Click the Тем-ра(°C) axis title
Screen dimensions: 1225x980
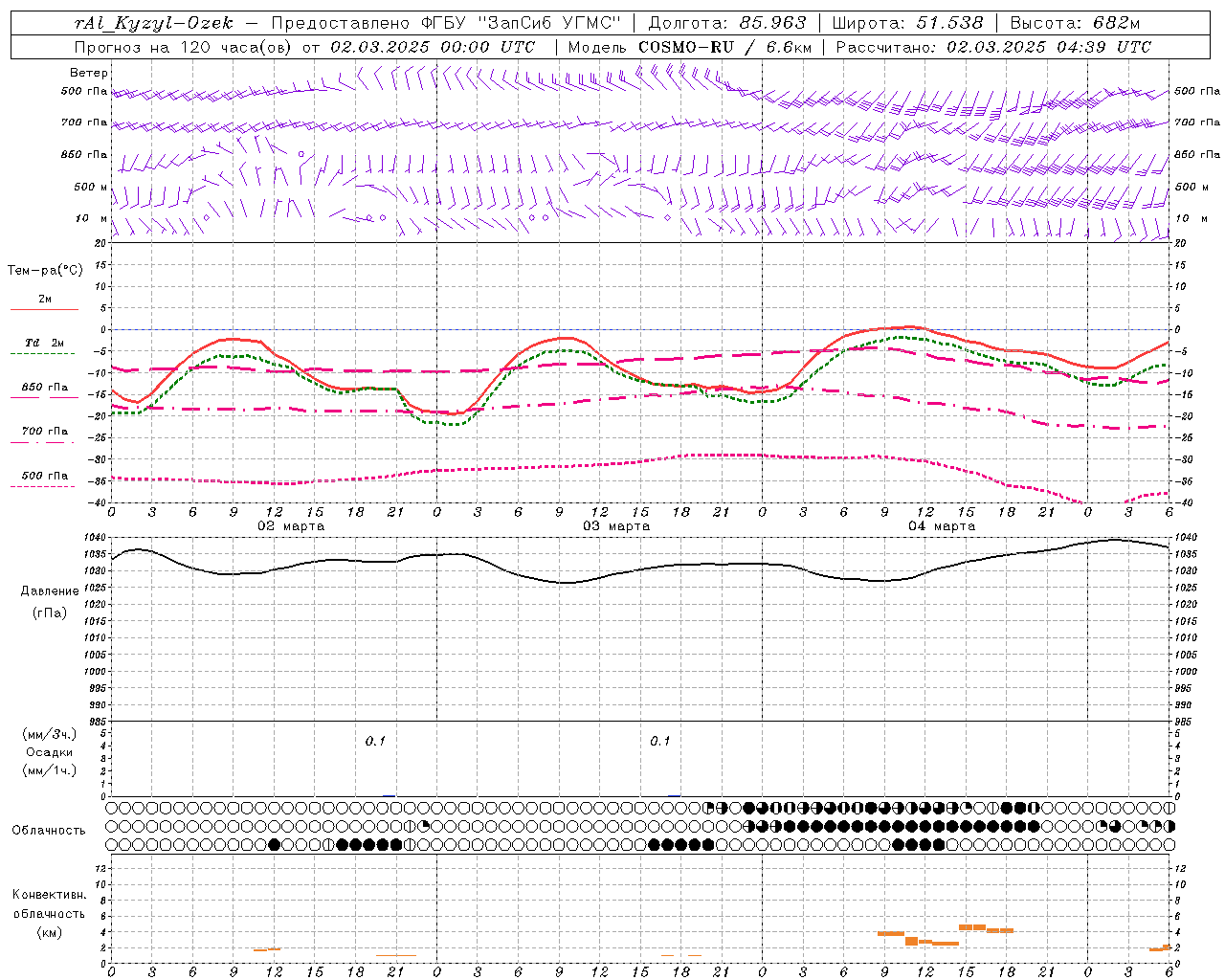(45, 271)
